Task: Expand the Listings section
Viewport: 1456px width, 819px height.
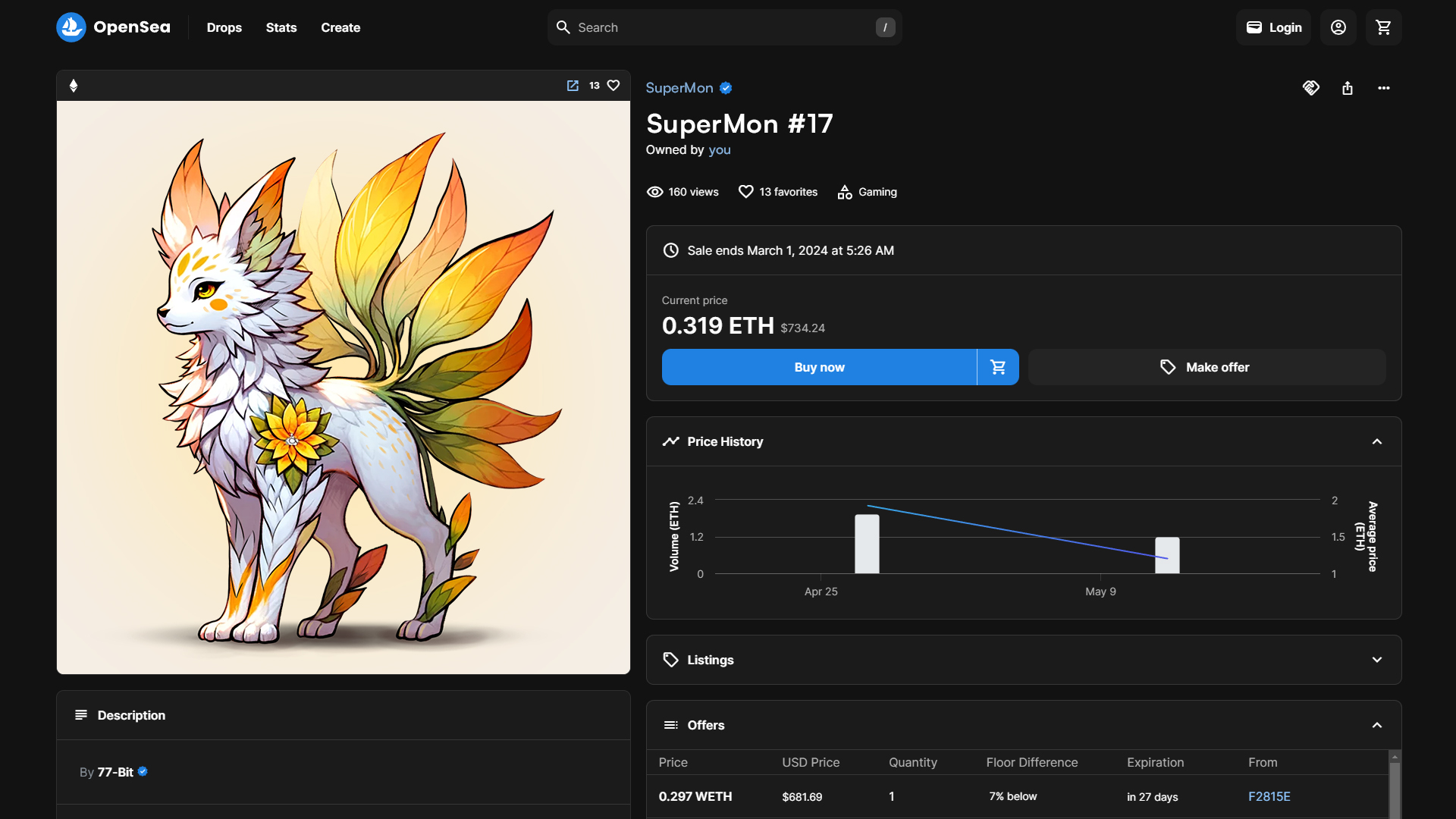Action: coord(1376,660)
